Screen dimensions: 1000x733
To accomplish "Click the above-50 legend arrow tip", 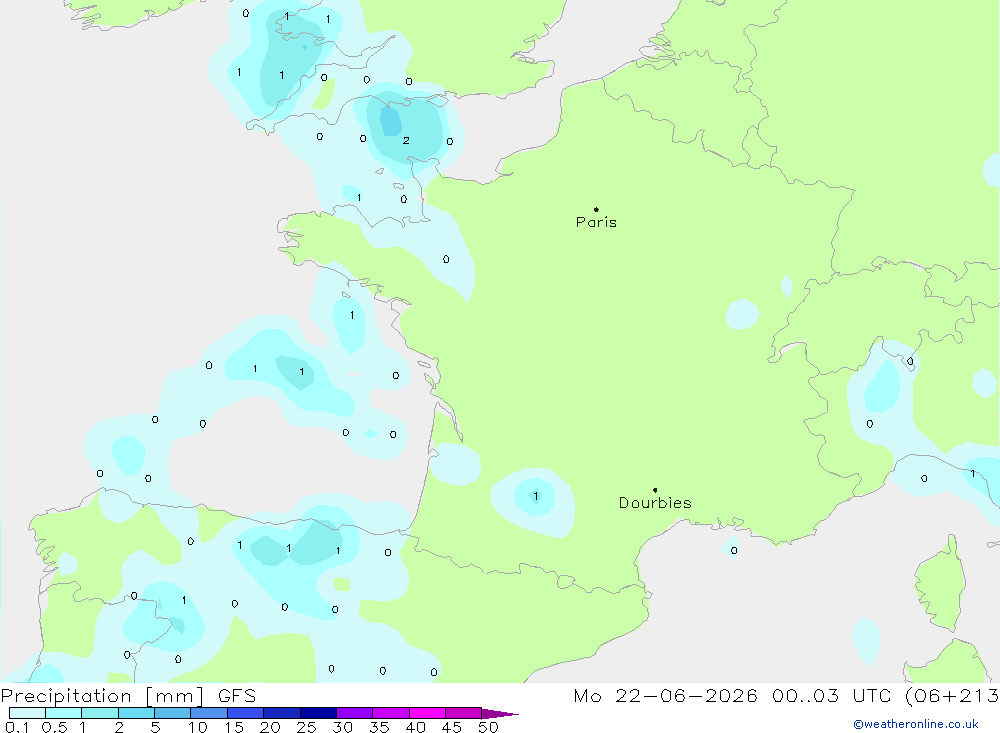I will (501, 714).
